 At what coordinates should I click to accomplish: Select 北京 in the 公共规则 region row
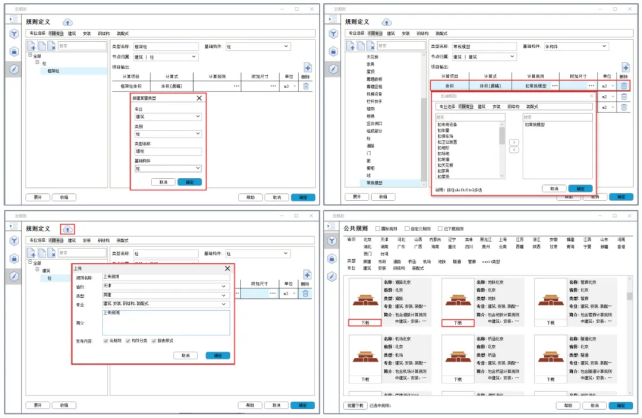coord(367,239)
